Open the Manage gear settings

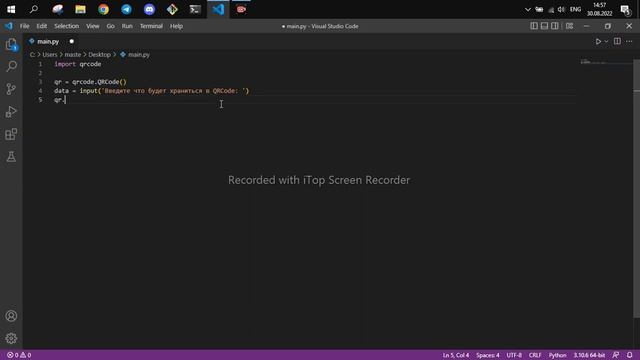(11, 338)
